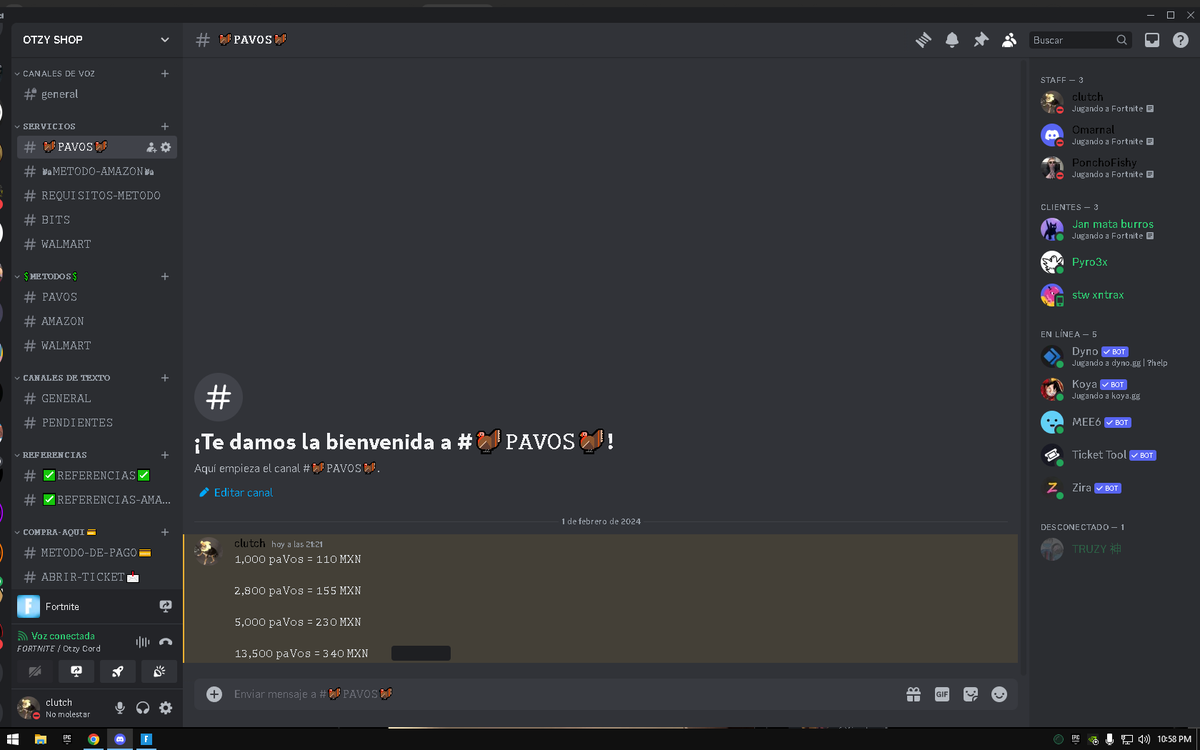
Task: Open notification settings bell icon
Action: pos(952,40)
